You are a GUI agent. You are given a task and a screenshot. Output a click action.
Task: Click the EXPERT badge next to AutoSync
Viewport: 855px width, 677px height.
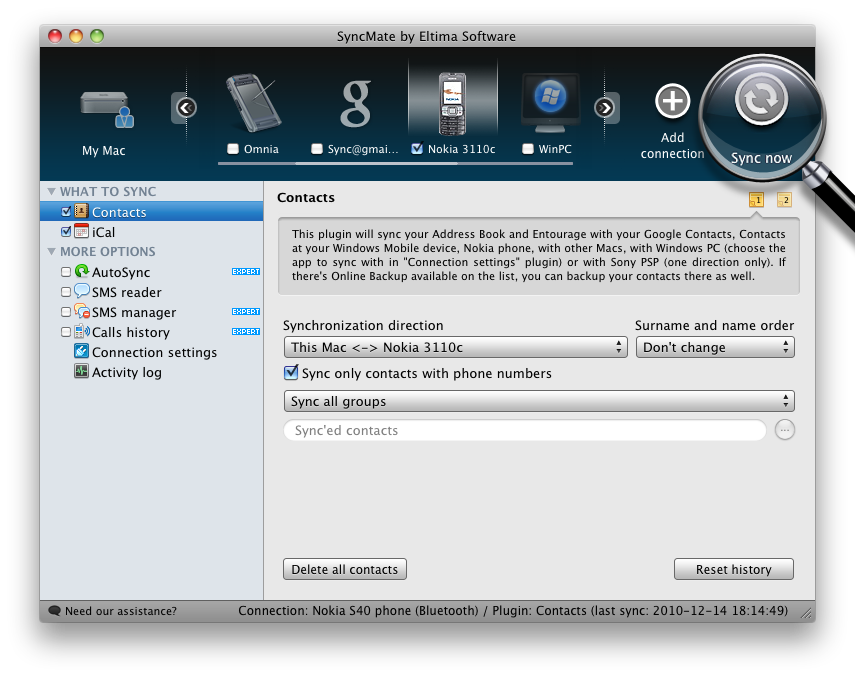pos(246,271)
